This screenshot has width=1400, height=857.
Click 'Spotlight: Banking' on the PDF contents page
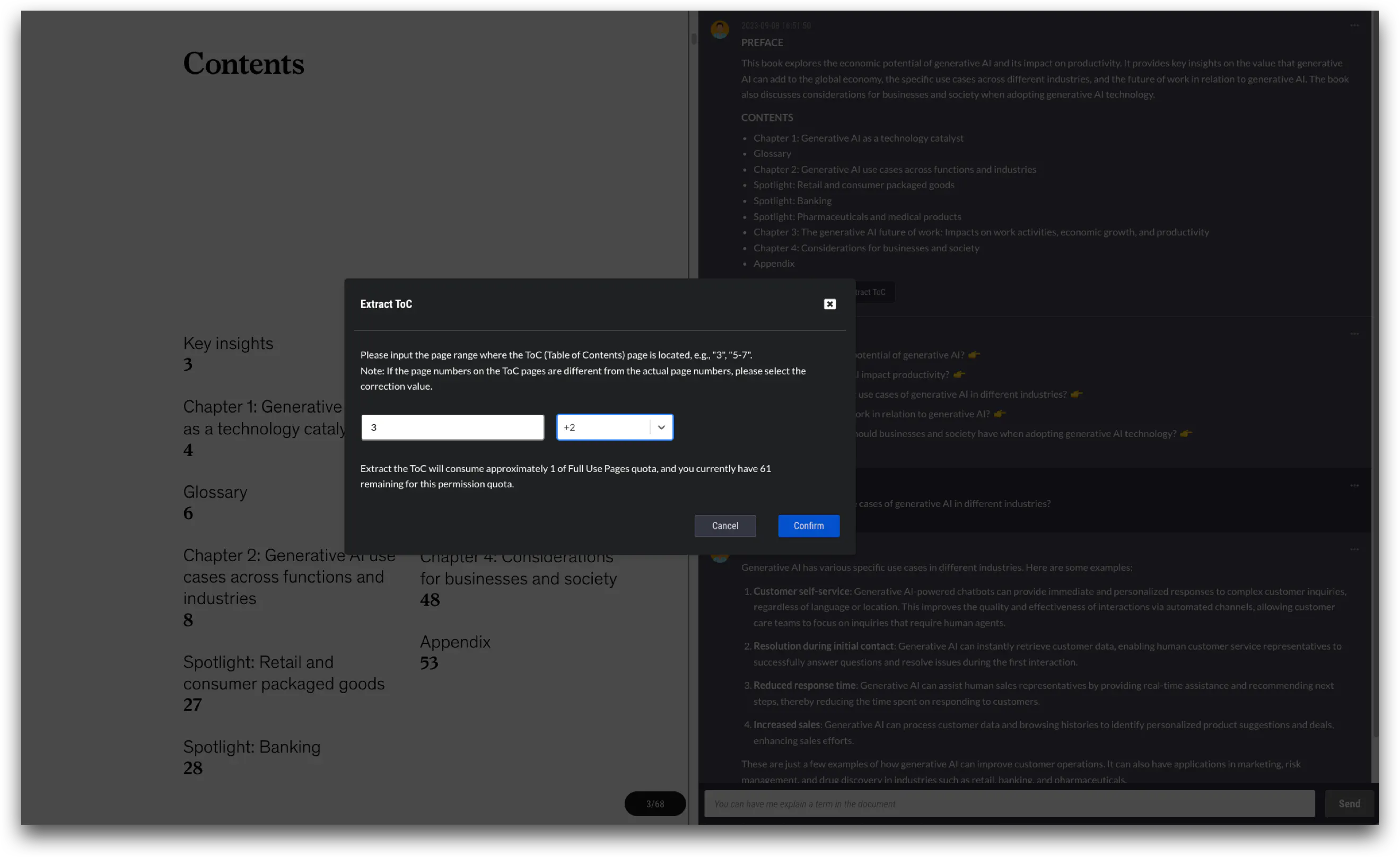click(x=252, y=747)
